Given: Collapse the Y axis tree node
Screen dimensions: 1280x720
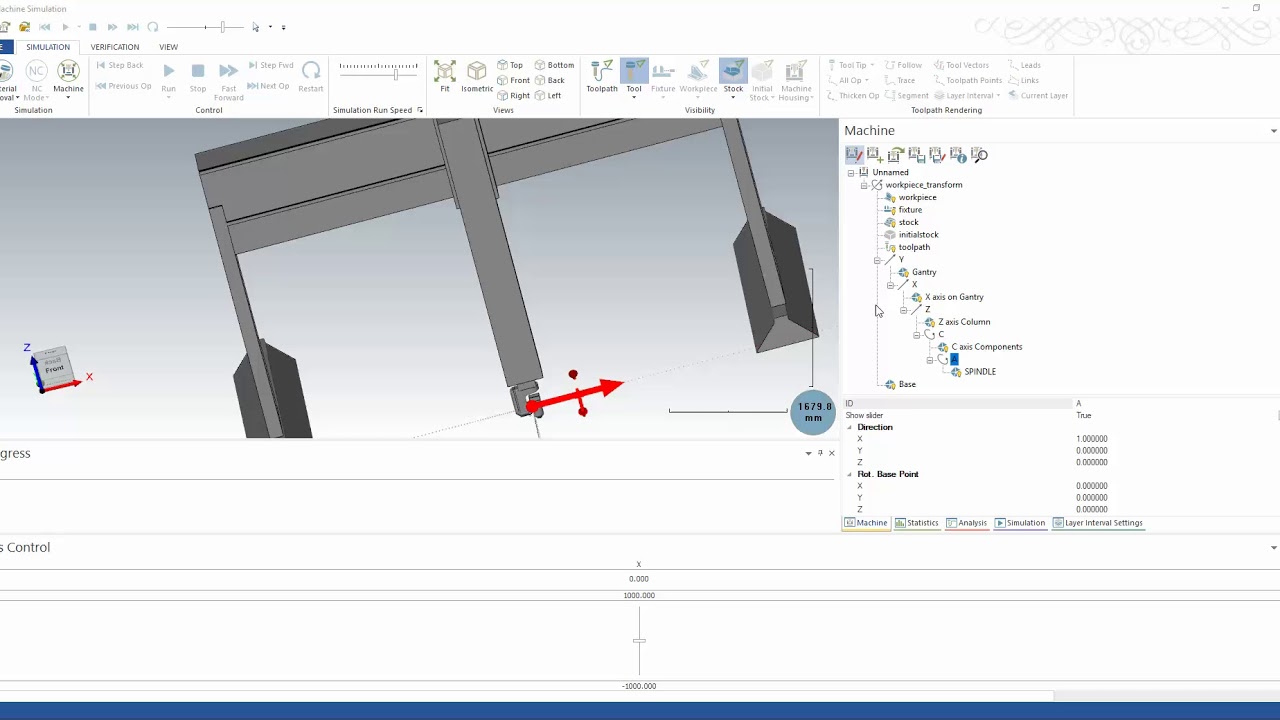Looking at the screenshot, I should click(877, 260).
